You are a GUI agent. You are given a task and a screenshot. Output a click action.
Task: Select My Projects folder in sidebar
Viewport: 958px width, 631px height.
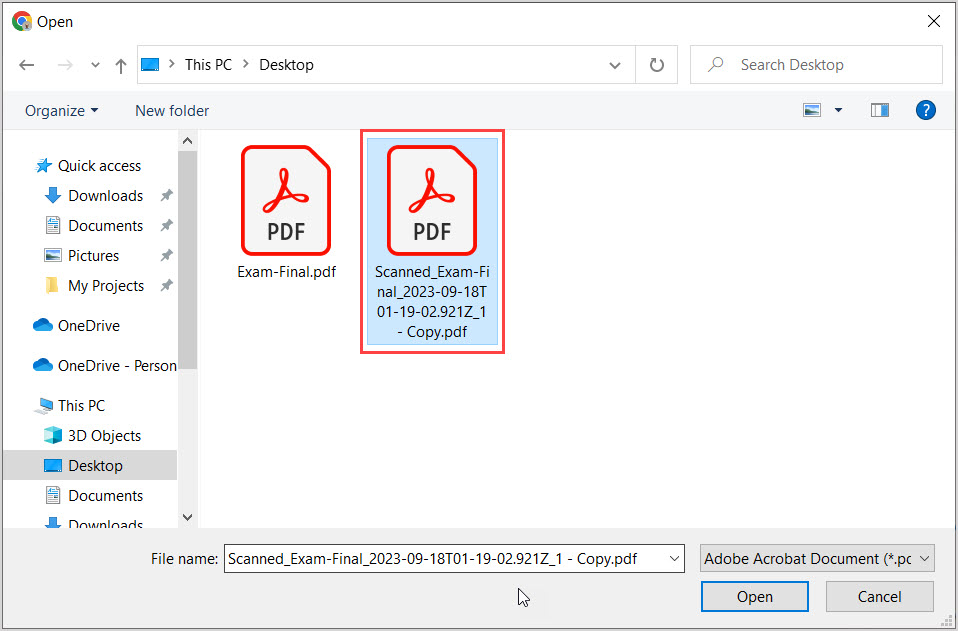106,286
